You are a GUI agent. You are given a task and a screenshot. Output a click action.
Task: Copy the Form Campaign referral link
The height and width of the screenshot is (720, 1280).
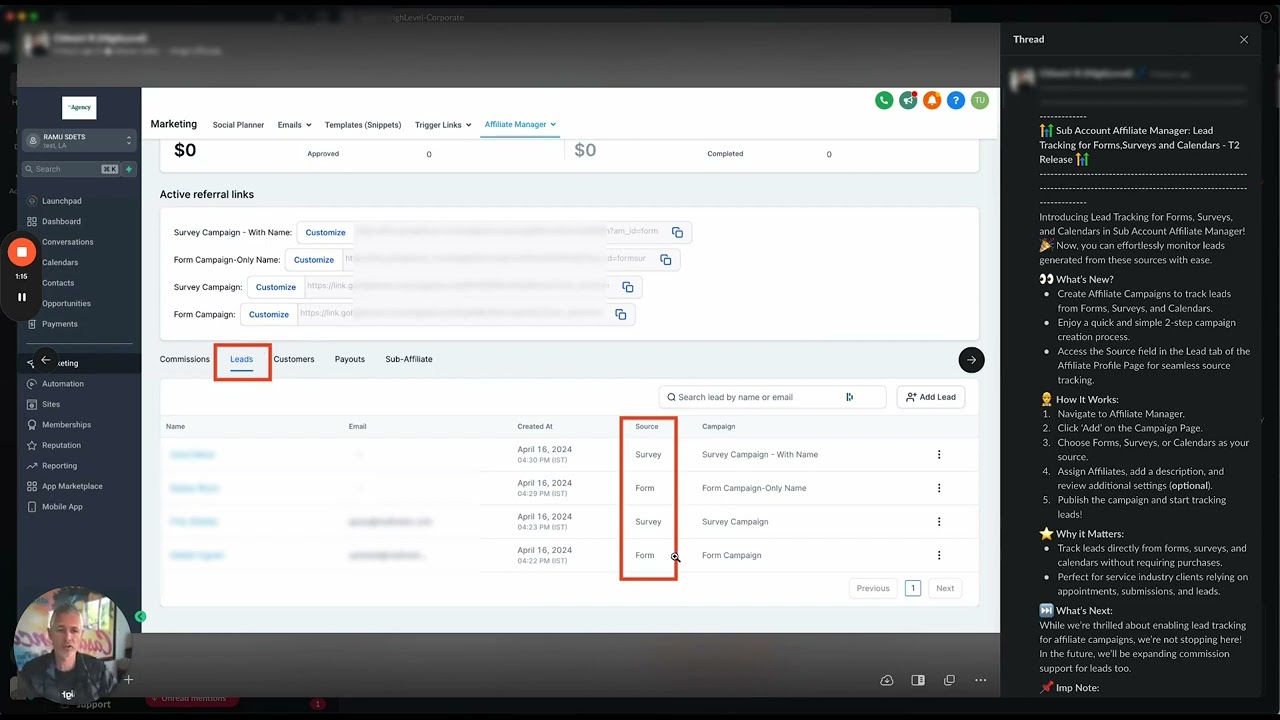pyautogui.click(x=621, y=314)
